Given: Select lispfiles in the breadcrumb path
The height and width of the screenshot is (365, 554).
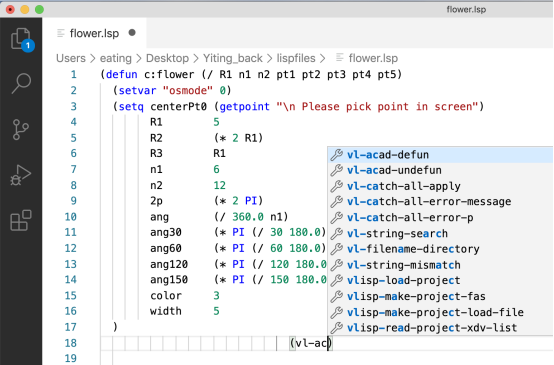Looking at the screenshot, I should coord(296,58).
